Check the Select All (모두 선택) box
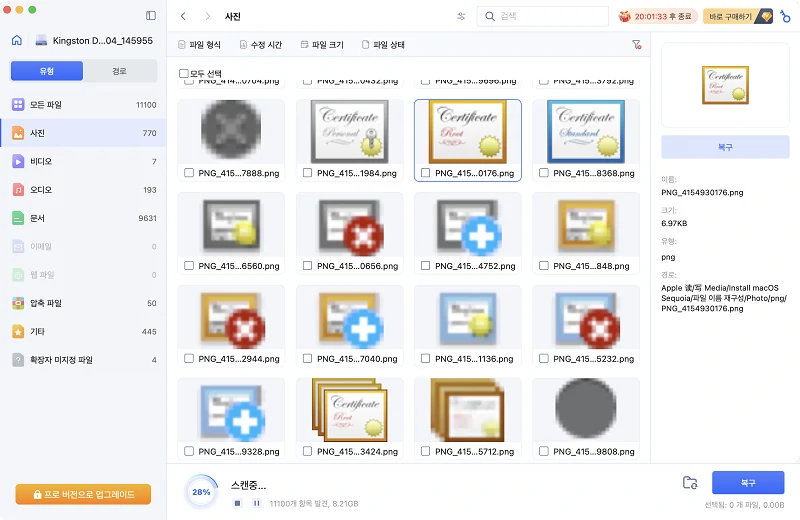This screenshot has height=520, width=800. coord(184,73)
